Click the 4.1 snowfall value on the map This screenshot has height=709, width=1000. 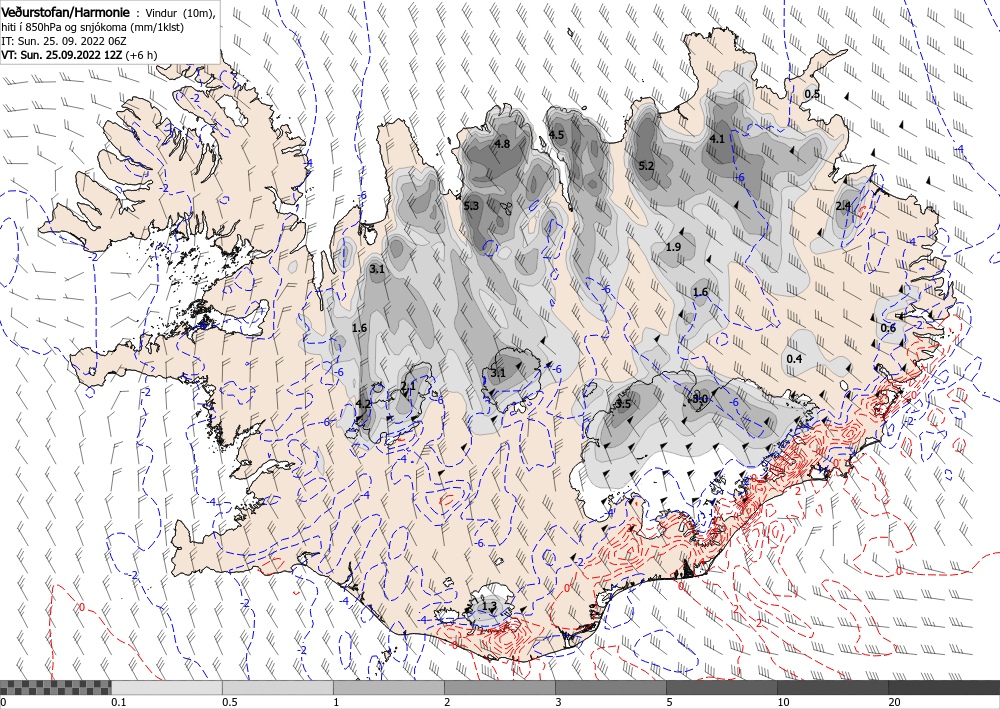(717, 139)
